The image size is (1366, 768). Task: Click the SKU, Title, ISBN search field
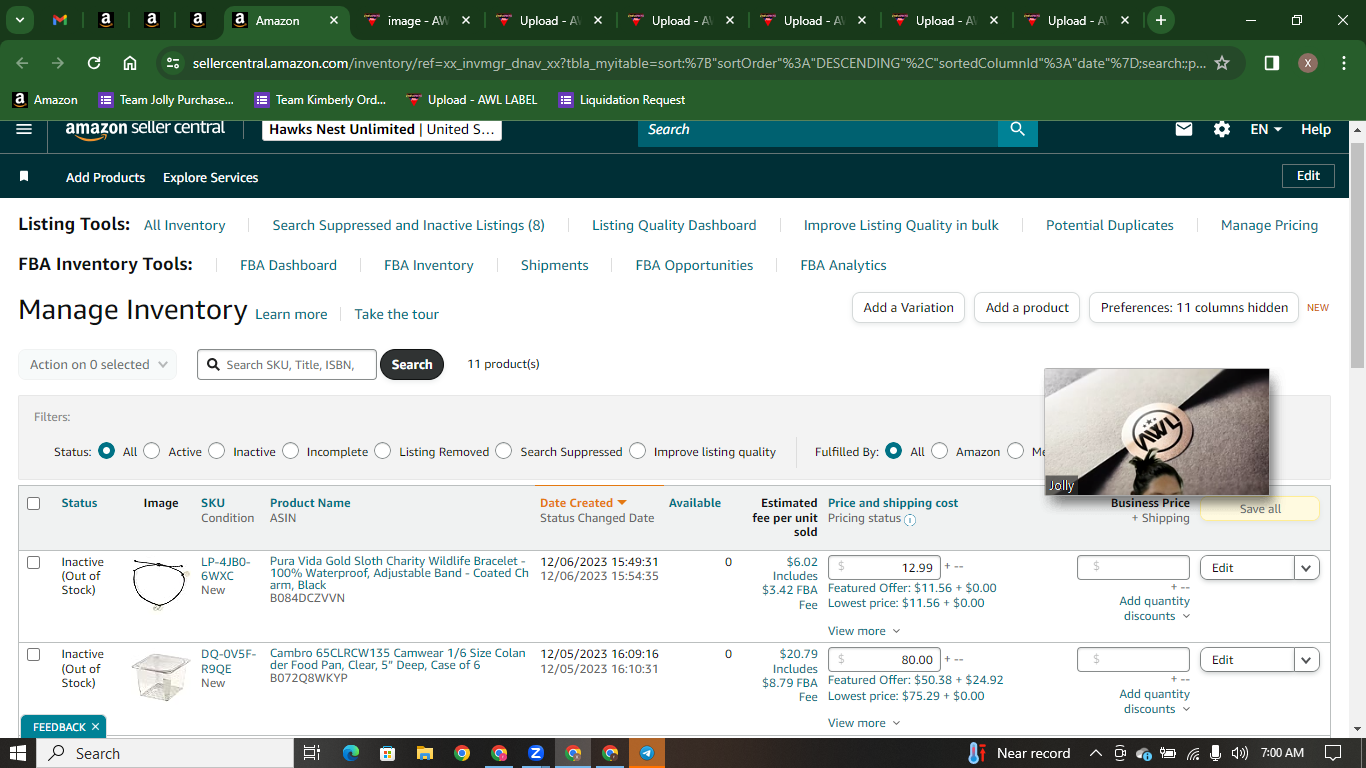click(x=288, y=365)
